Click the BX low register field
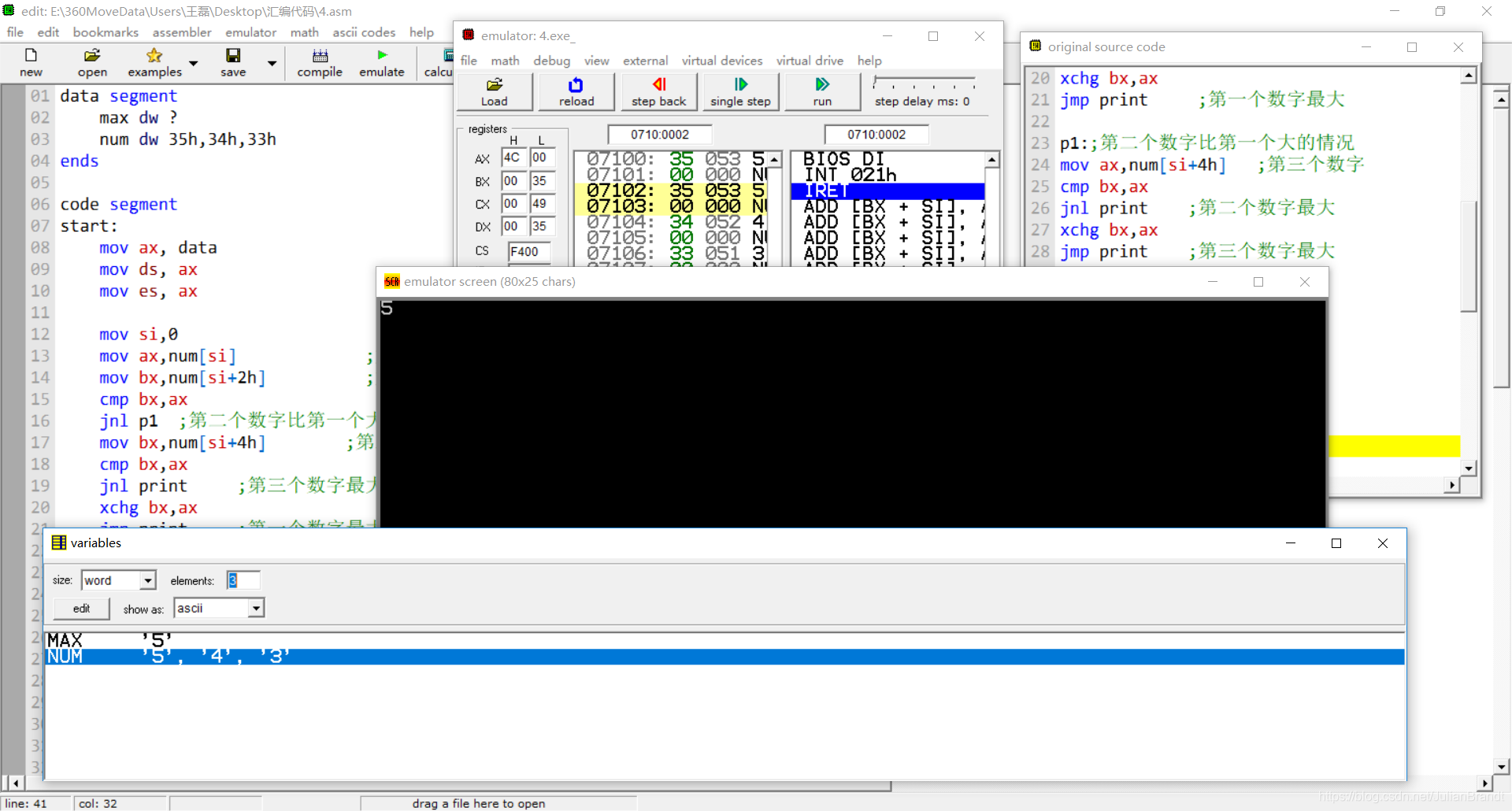Image resolution: width=1512 pixels, height=811 pixels. (x=542, y=180)
